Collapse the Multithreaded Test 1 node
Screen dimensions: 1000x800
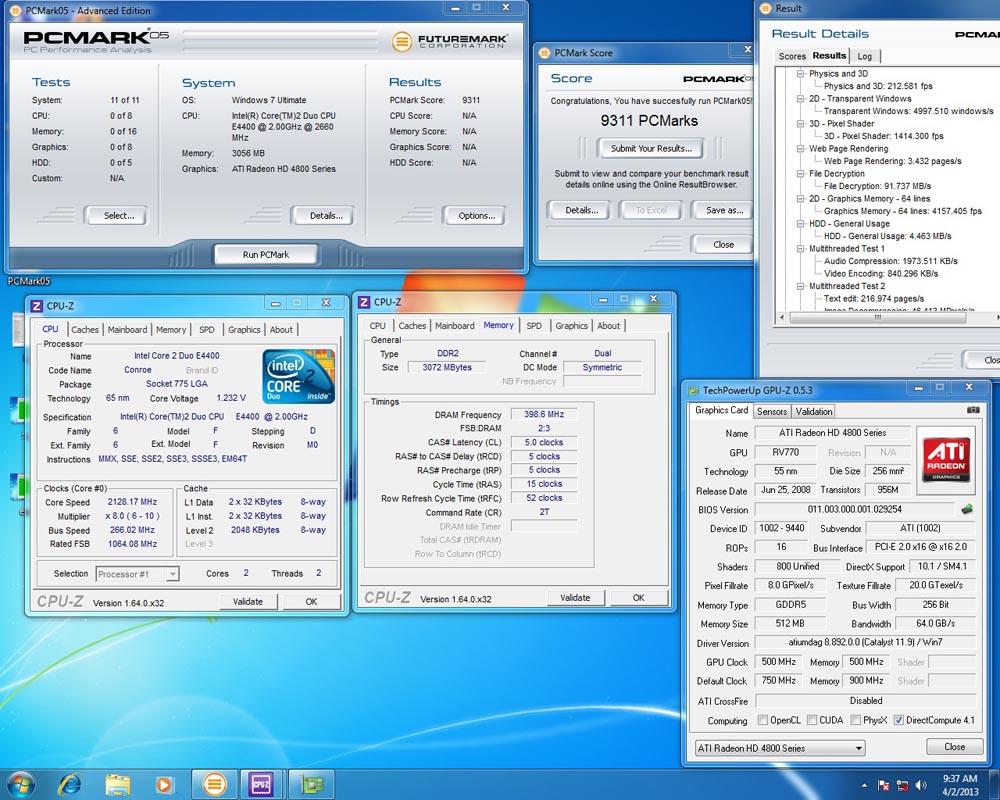[x=800, y=249]
